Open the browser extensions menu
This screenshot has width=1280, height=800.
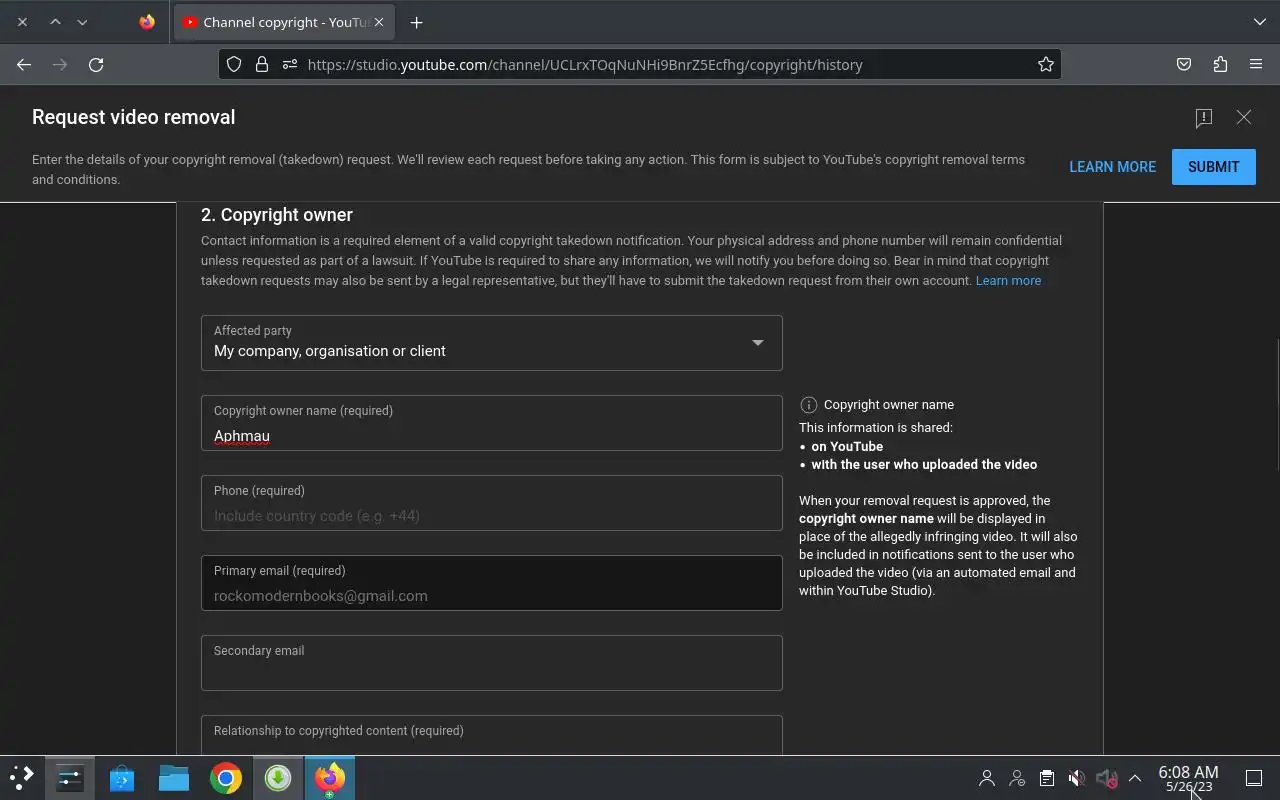(1220, 65)
